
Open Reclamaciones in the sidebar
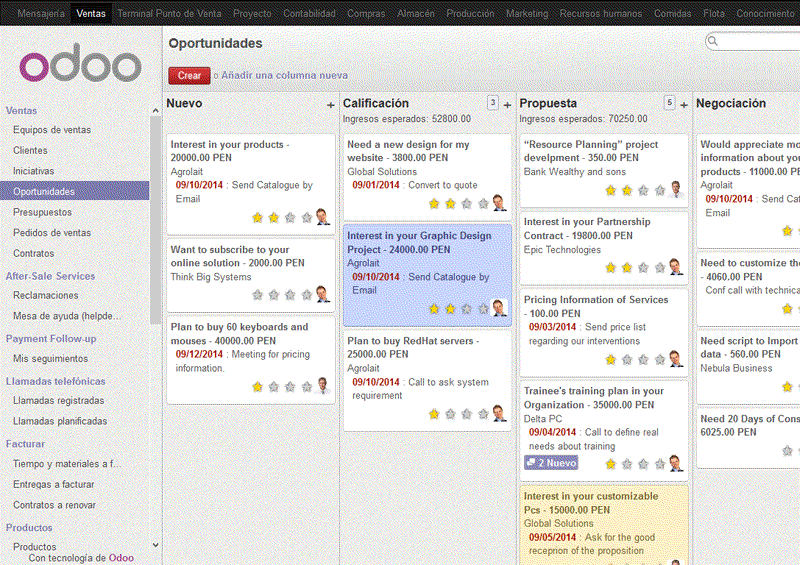click(x=45, y=295)
